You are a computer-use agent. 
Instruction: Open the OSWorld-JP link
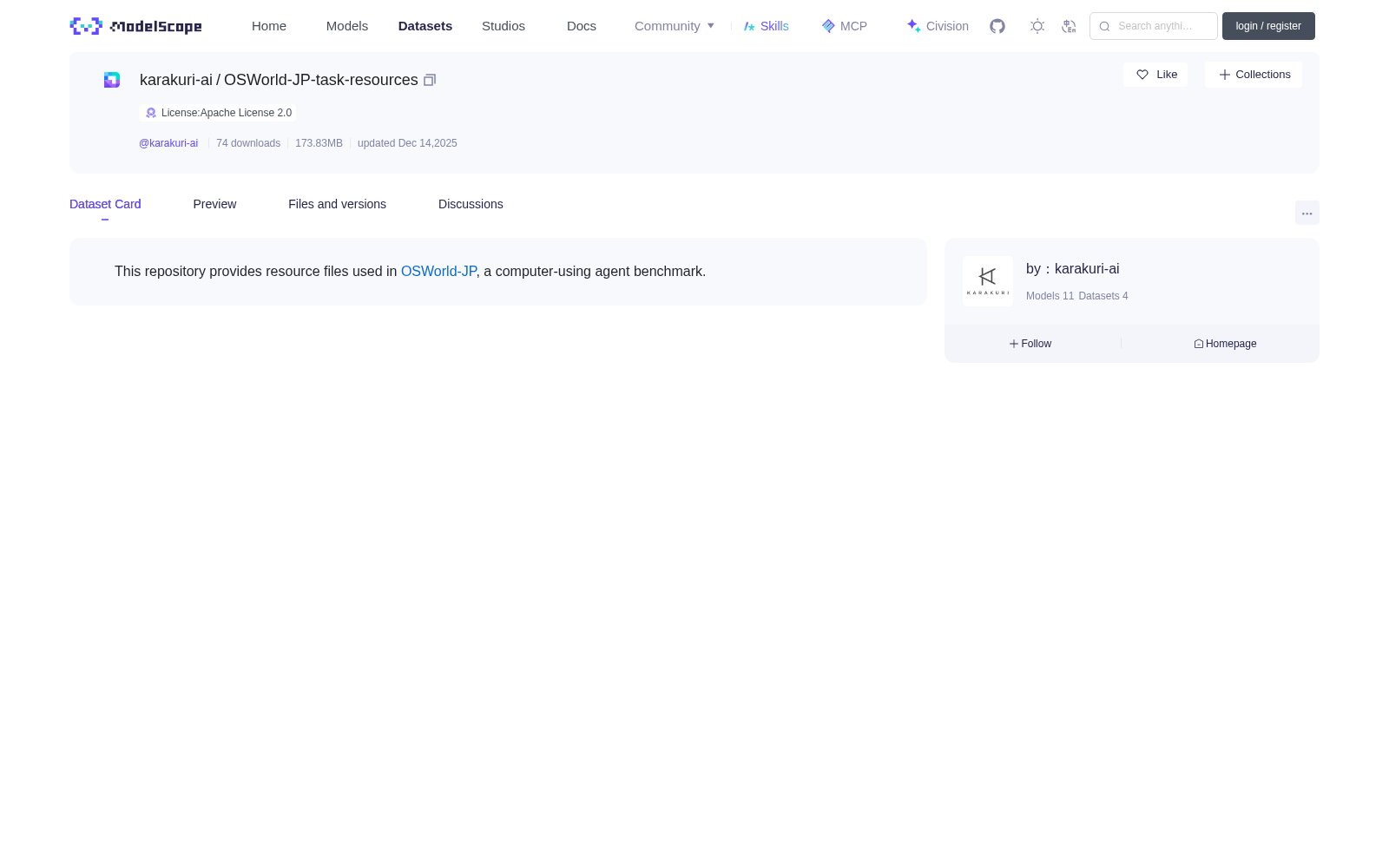point(438,272)
